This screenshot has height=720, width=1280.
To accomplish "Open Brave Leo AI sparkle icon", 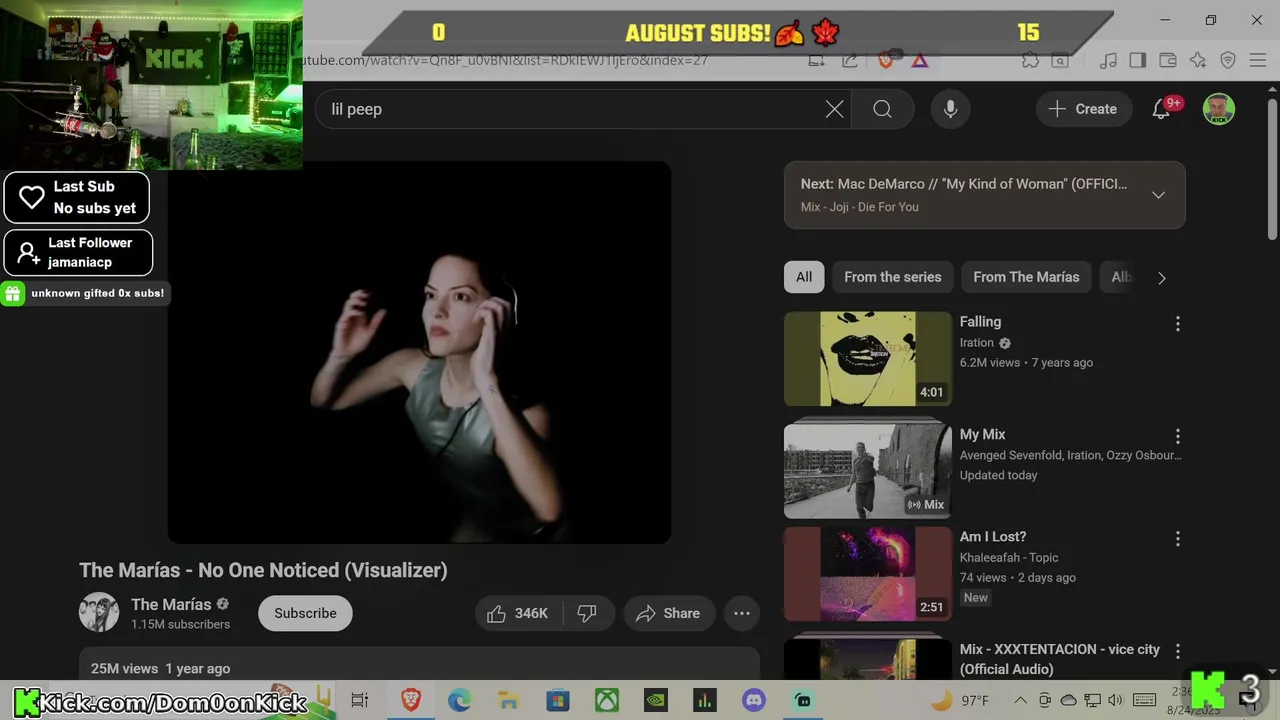I will (1198, 60).
